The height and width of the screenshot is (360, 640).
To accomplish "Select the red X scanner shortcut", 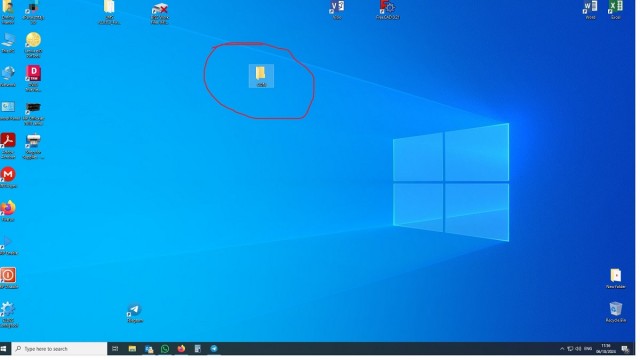I will click(160, 12).
